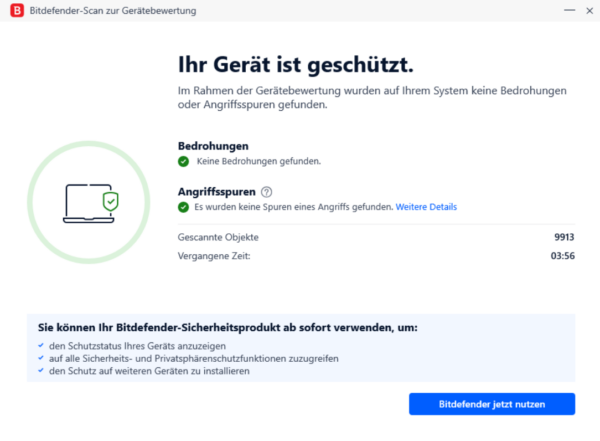Click the green checkmark beside Keine Bedrohungen gefunden
600x441 pixels.
tap(183, 162)
